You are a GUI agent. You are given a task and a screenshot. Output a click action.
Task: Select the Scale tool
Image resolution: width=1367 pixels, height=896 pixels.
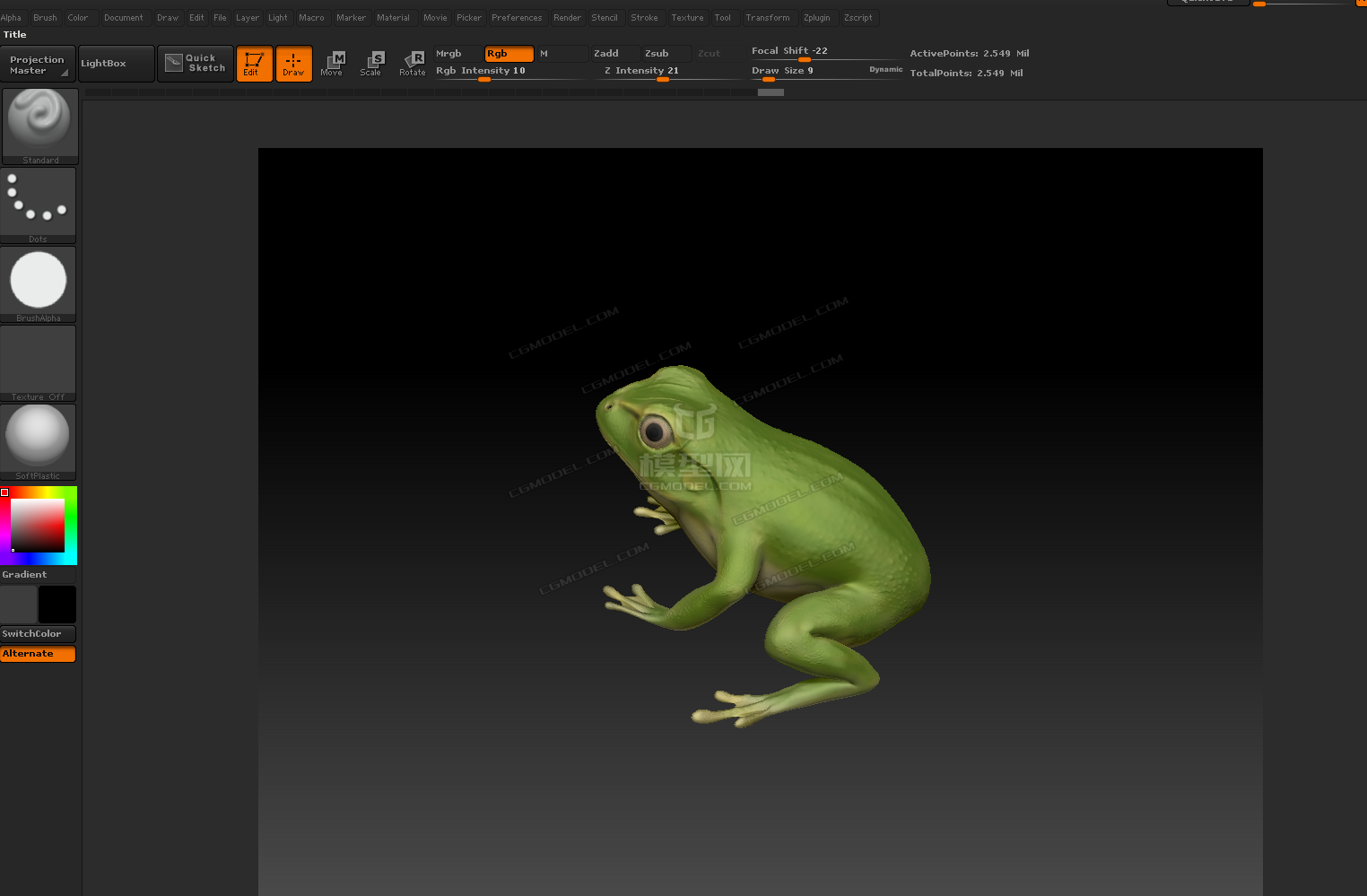(371, 64)
